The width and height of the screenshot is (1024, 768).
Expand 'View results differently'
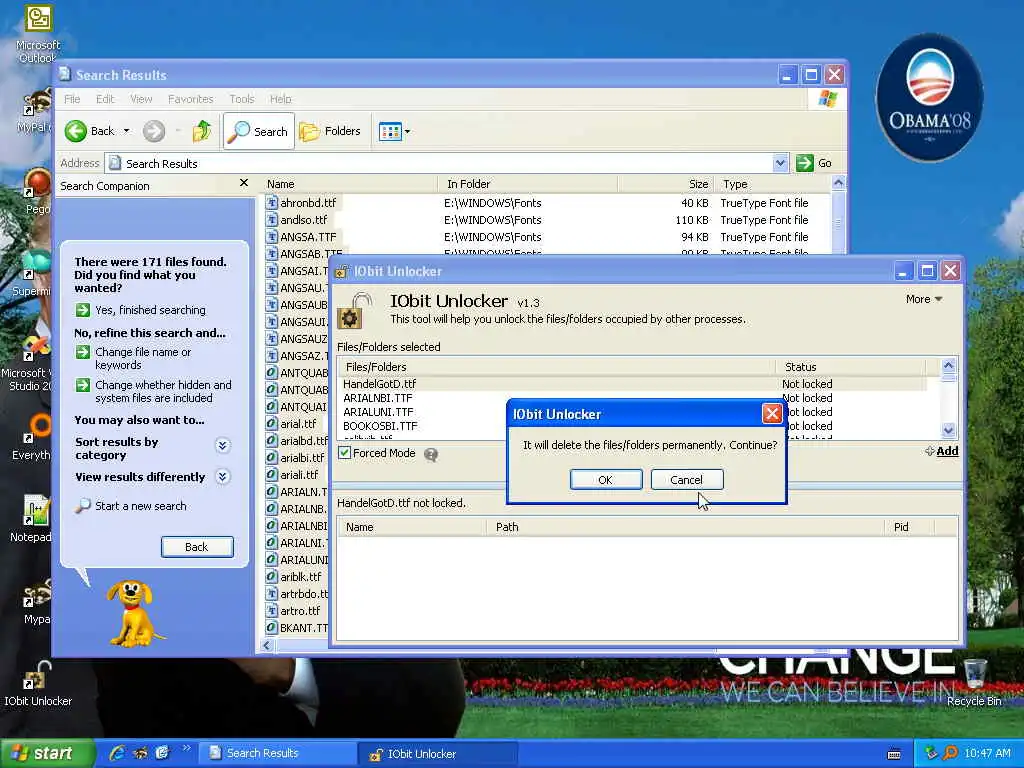[222, 476]
